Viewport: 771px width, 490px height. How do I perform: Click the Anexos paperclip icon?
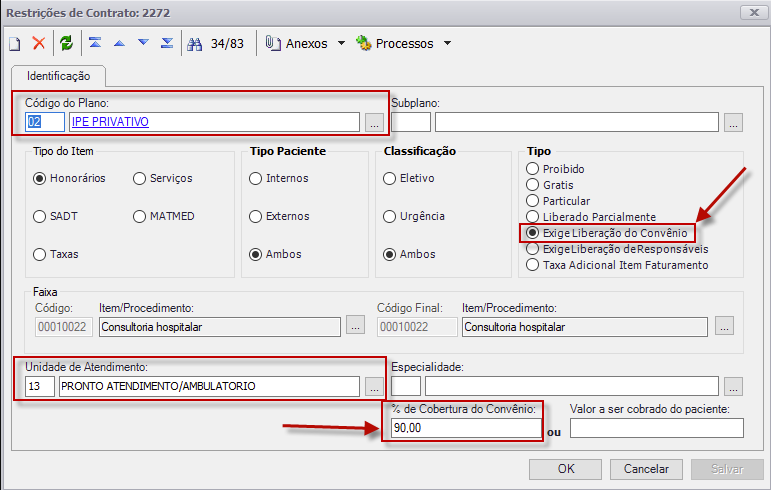pos(273,43)
